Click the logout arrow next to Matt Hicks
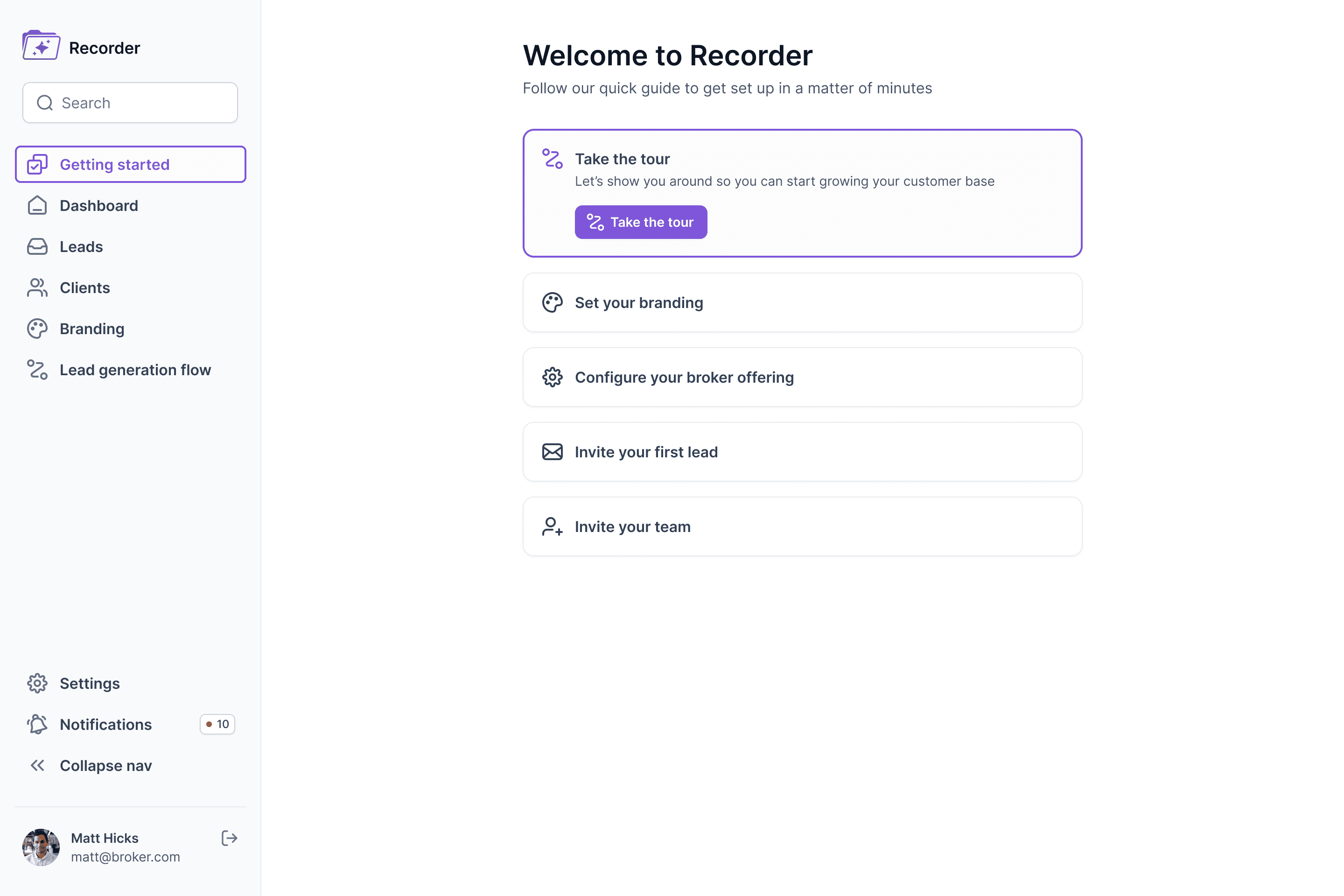The height and width of the screenshot is (896, 1344). (229, 838)
